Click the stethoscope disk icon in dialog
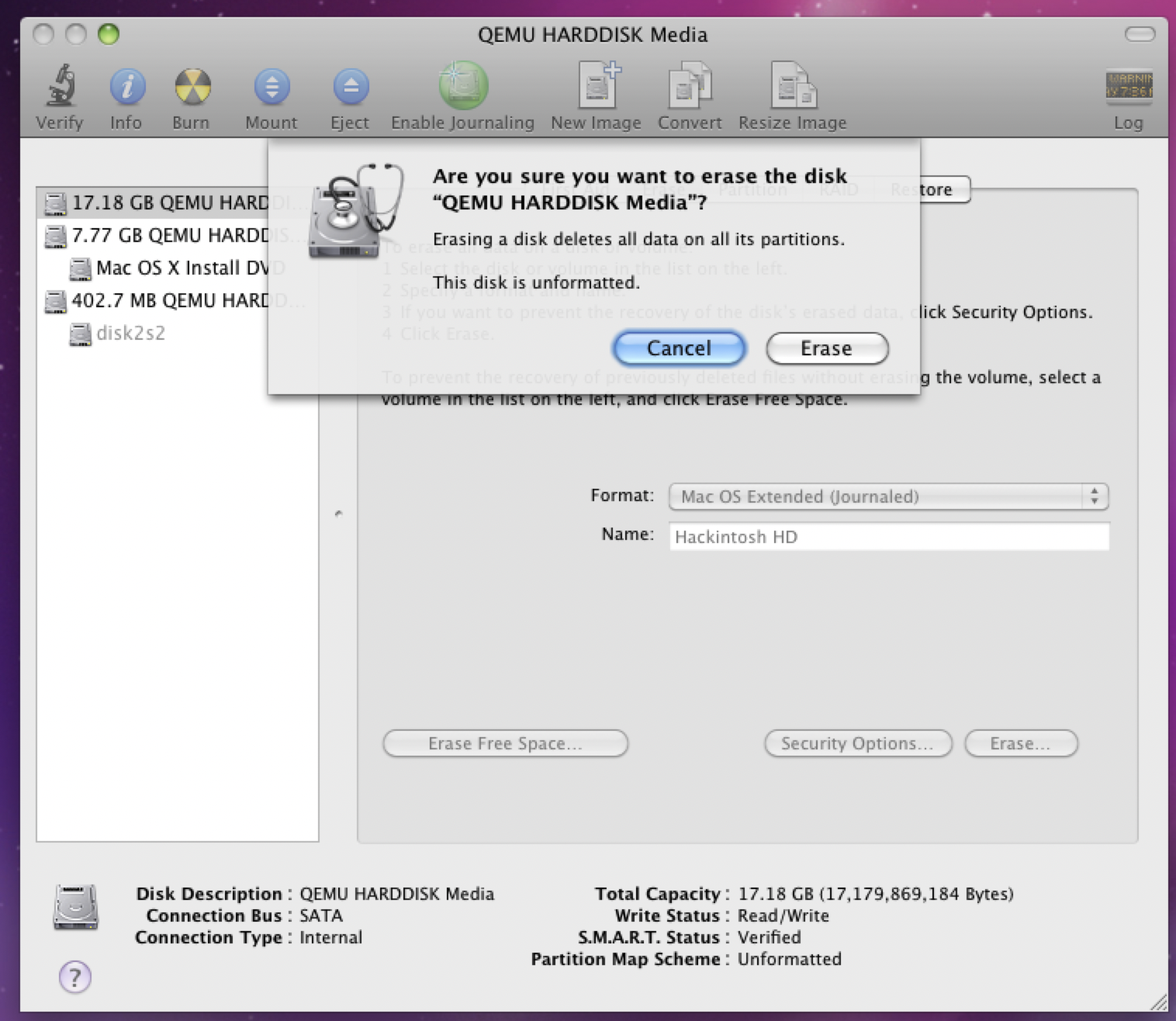Viewport: 1176px width, 1021px height. [x=355, y=210]
